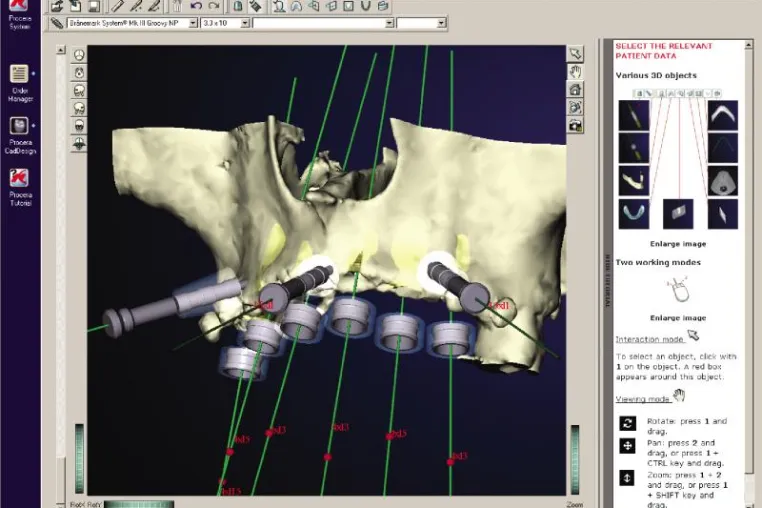Click the undo arrow in toolbar
762x508 pixels.
[x=196, y=6]
